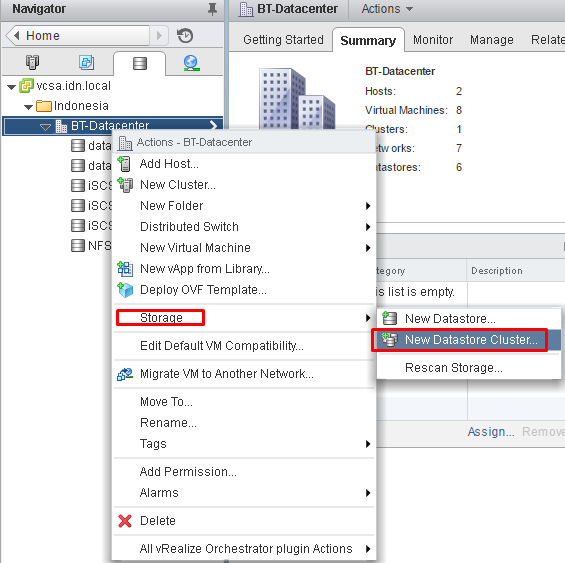Click the datacenter icon in the title header

pyautogui.click(x=246, y=9)
